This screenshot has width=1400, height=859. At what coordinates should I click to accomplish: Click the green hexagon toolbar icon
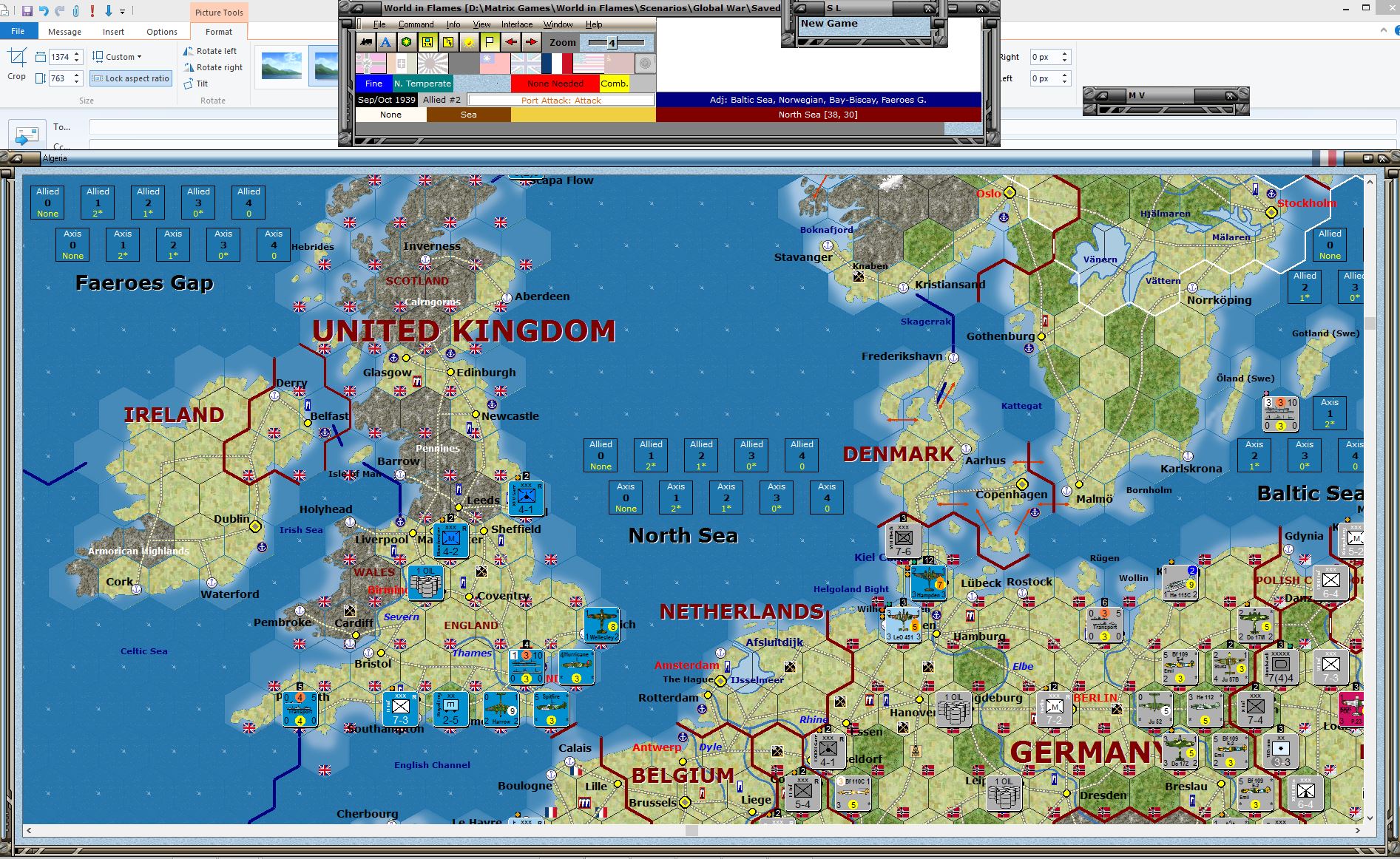pyautogui.click(x=406, y=42)
